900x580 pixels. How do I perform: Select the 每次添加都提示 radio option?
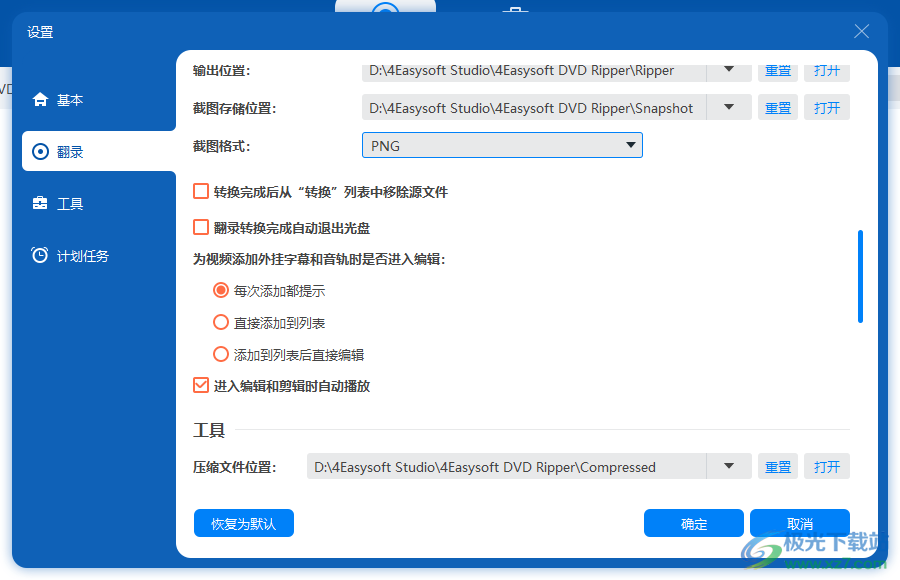[221, 290]
